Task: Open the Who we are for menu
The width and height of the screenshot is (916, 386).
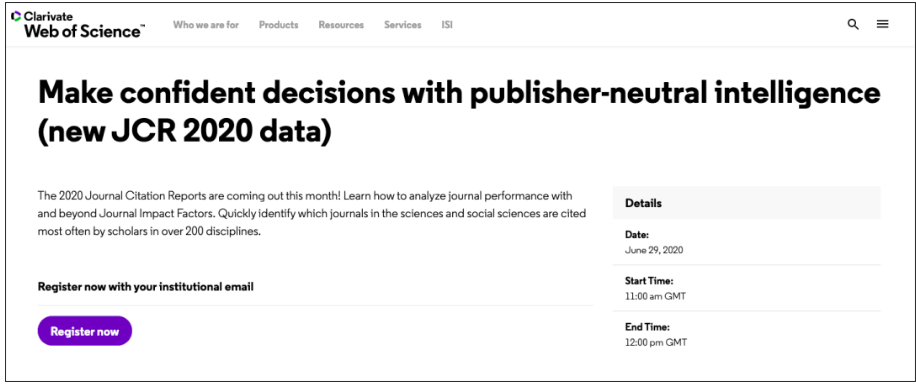Action: pyautogui.click(x=206, y=25)
